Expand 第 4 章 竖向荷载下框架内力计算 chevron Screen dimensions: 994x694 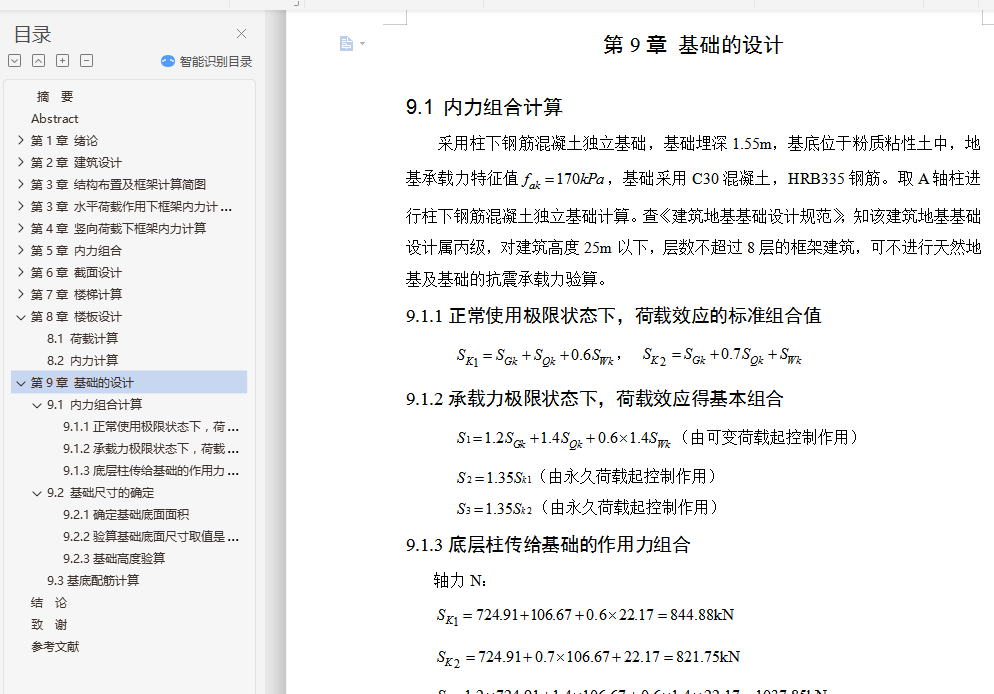coord(21,228)
